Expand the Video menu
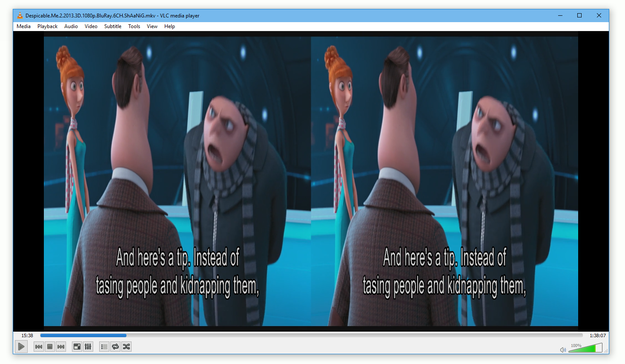Screen dimensions: 625x364 pos(91,26)
